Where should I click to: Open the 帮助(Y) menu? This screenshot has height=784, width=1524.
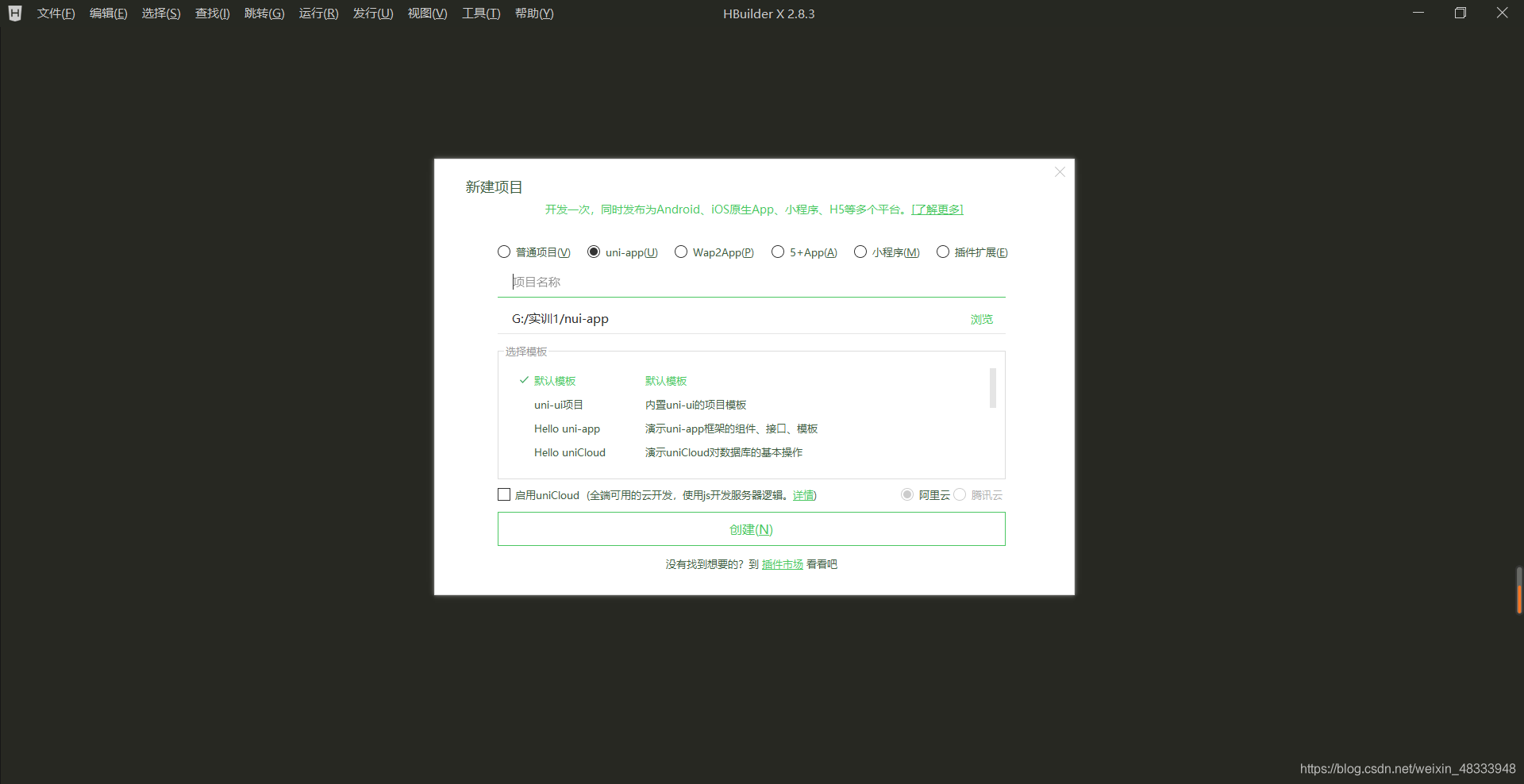pos(534,13)
